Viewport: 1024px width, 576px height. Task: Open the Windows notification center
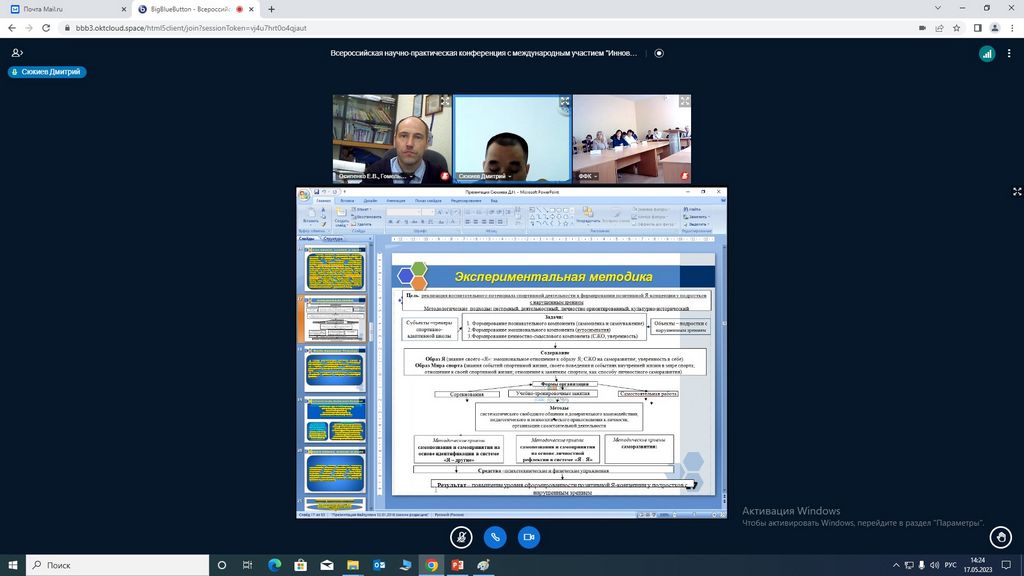(x=1006, y=565)
